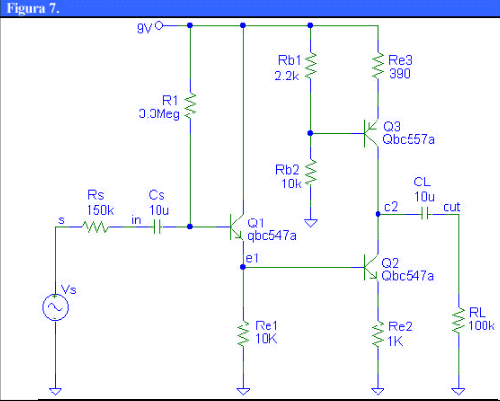The width and height of the screenshot is (500, 401).
Task: Click the Rs 150k resistor symbol
Action: [x=95, y=227]
